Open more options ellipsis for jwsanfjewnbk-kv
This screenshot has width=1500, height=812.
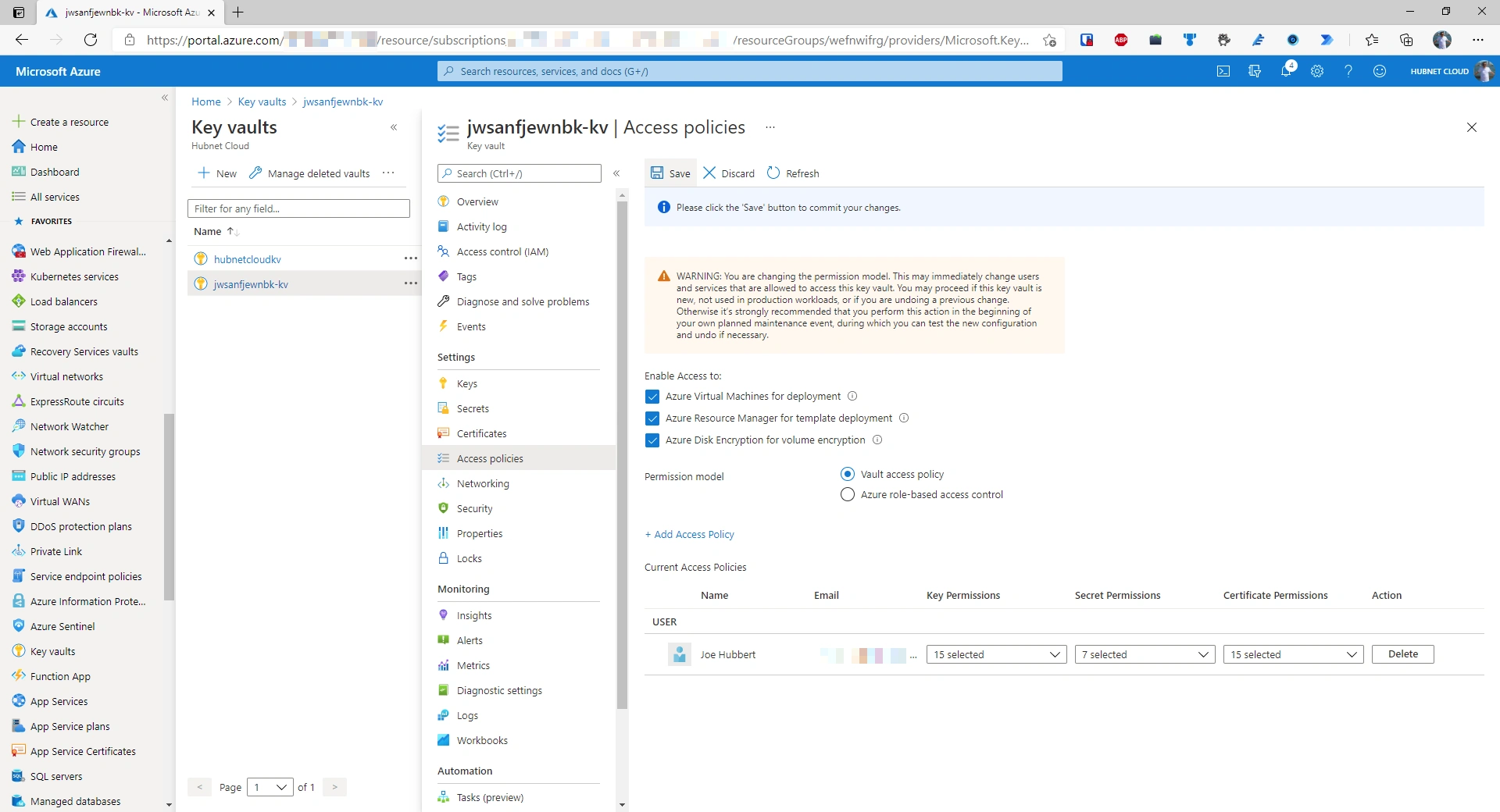point(410,283)
